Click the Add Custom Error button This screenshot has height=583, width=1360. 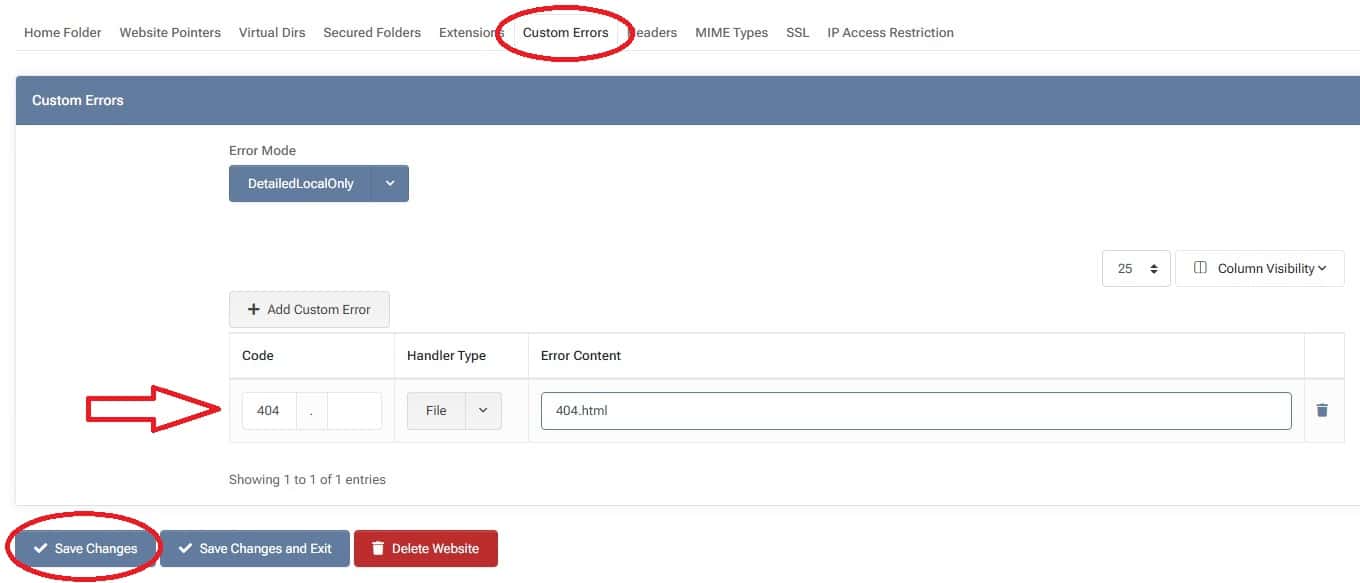(x=309, y=310)
